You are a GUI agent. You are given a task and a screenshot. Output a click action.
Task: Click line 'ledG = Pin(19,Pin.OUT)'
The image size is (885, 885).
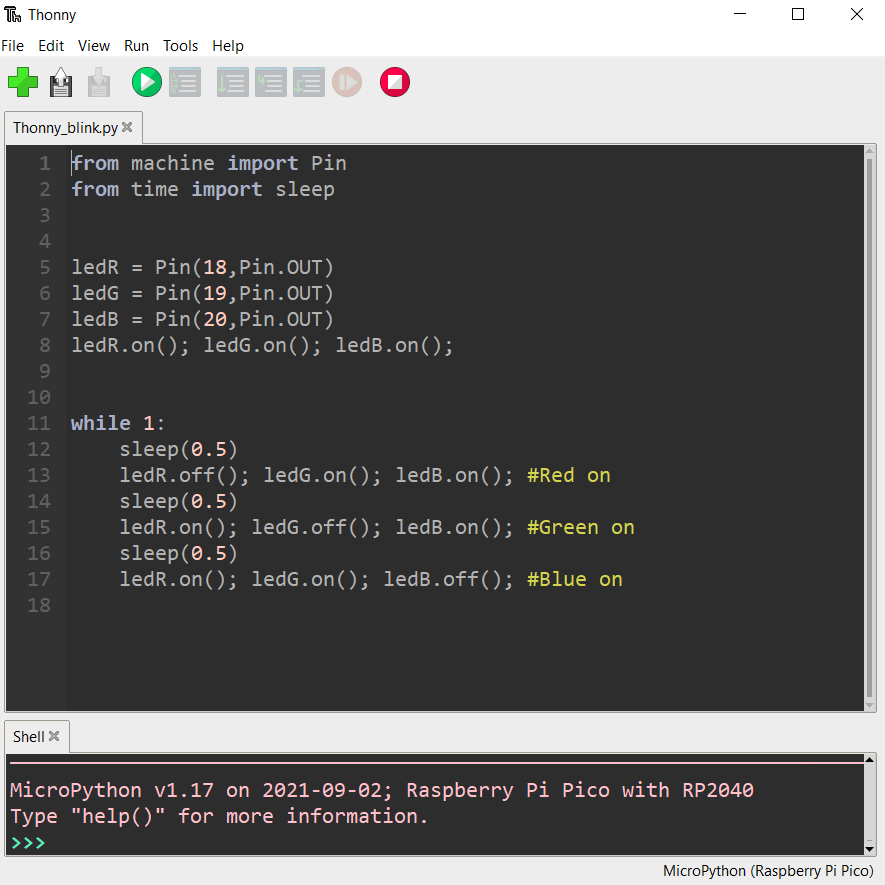[203, 293]
